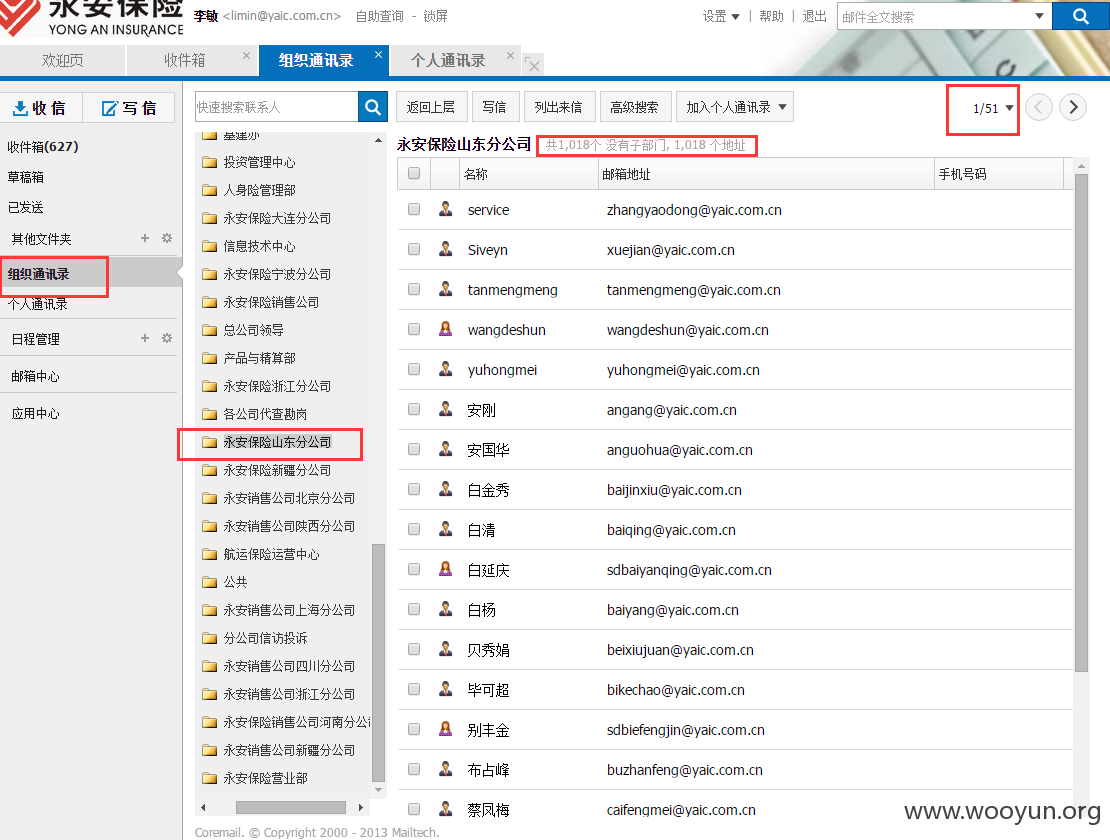Toggle select-all checkbox in table header

[x=414, y=173]
